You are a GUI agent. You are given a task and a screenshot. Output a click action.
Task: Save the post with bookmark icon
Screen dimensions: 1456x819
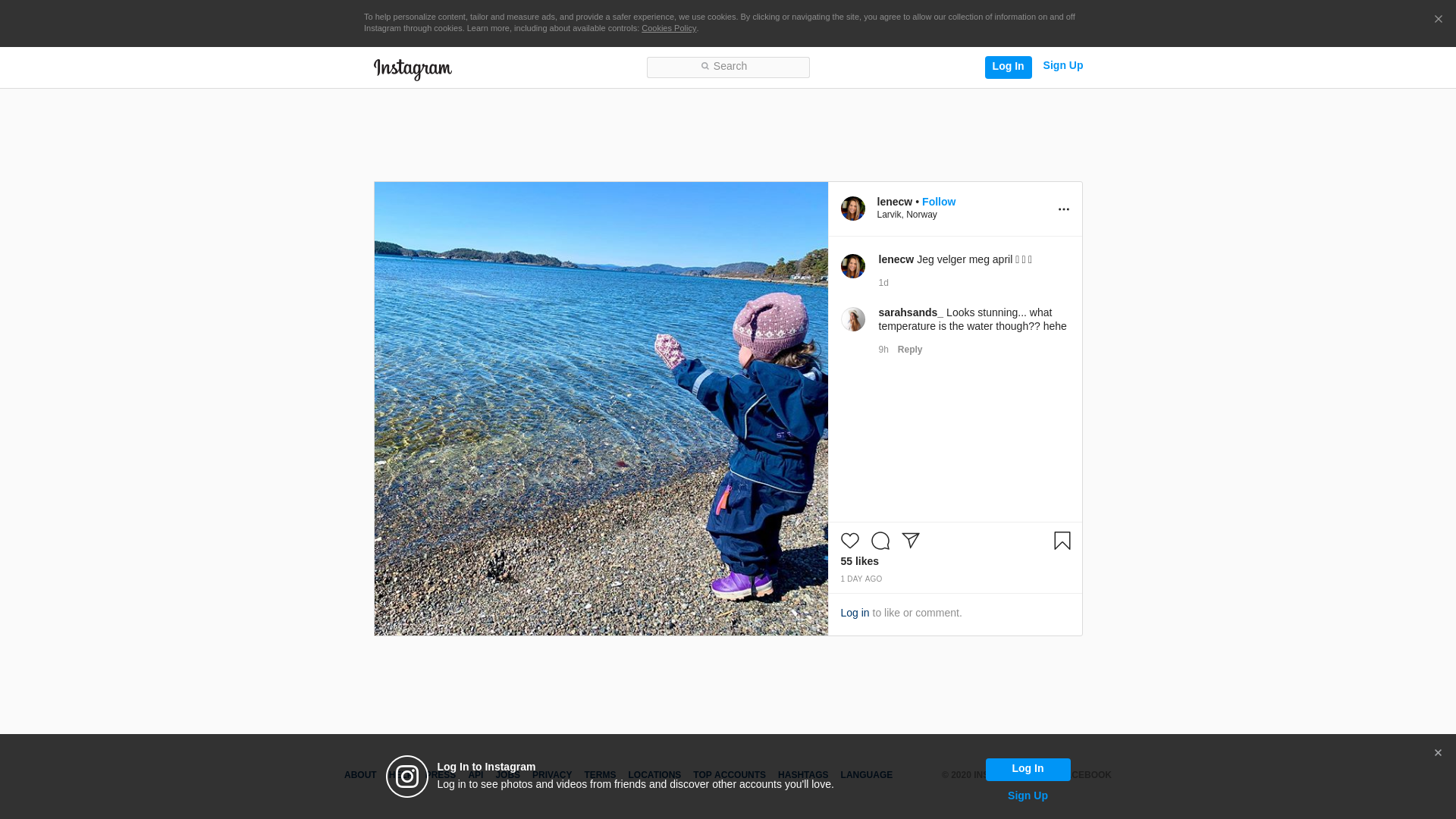[x=1062, y=541]
